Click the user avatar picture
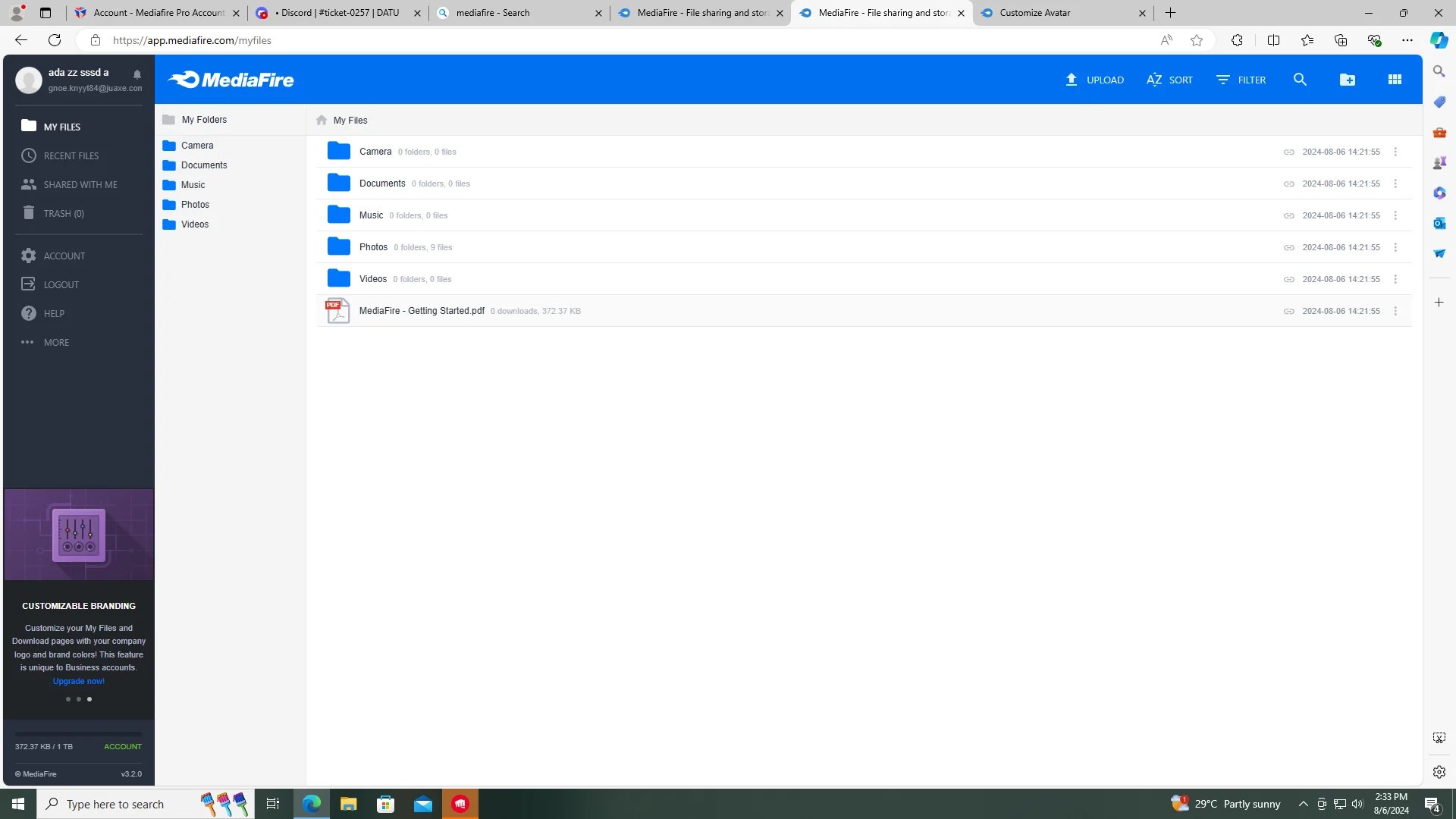Image resolution: width=1456 pixels, height=819 pixels. point(29,80)
